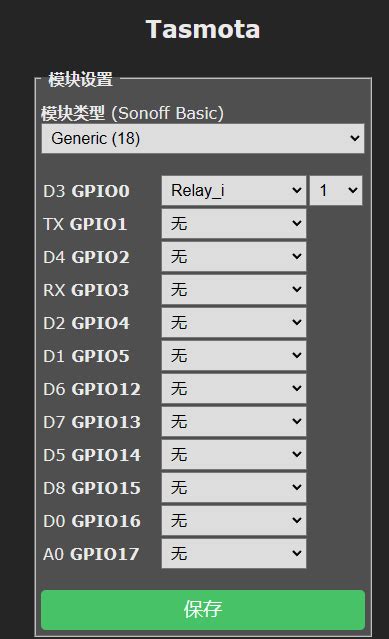
Task: Click the 模块类型 (Sonoff Basic) label
Action: click(x=132, y=113)
